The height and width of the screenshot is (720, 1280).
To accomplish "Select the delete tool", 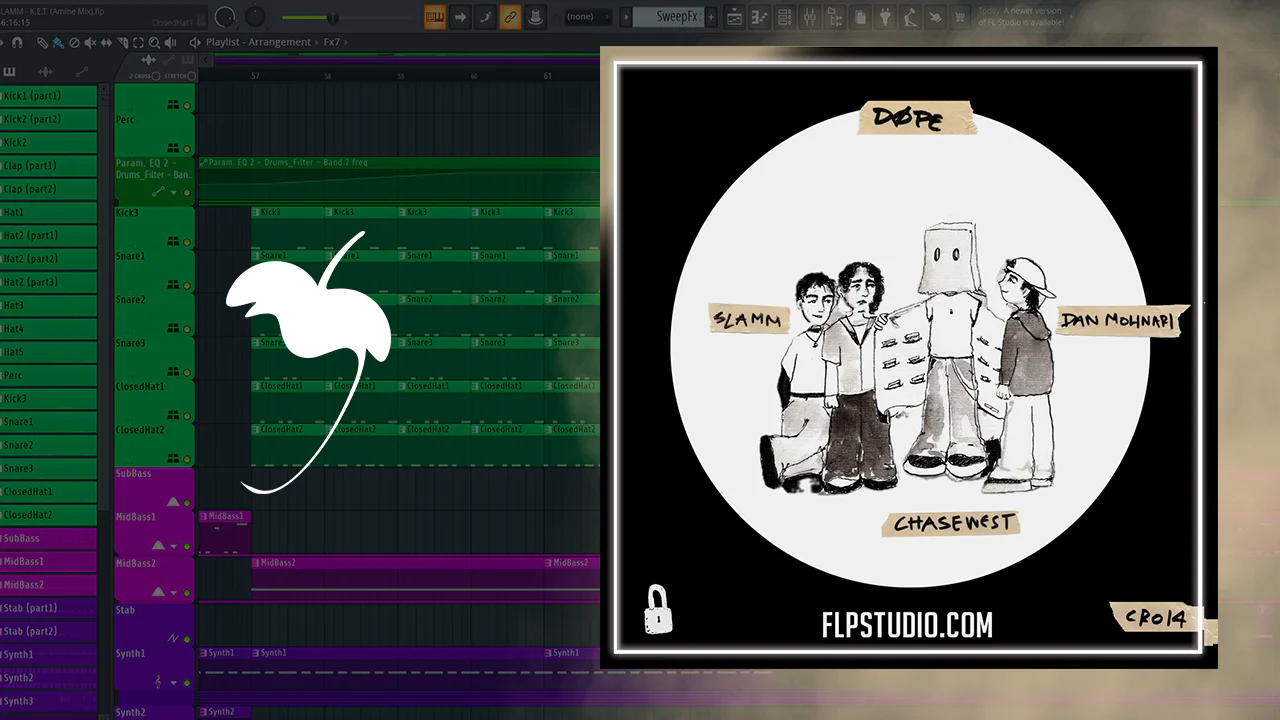I will [74, 43].
